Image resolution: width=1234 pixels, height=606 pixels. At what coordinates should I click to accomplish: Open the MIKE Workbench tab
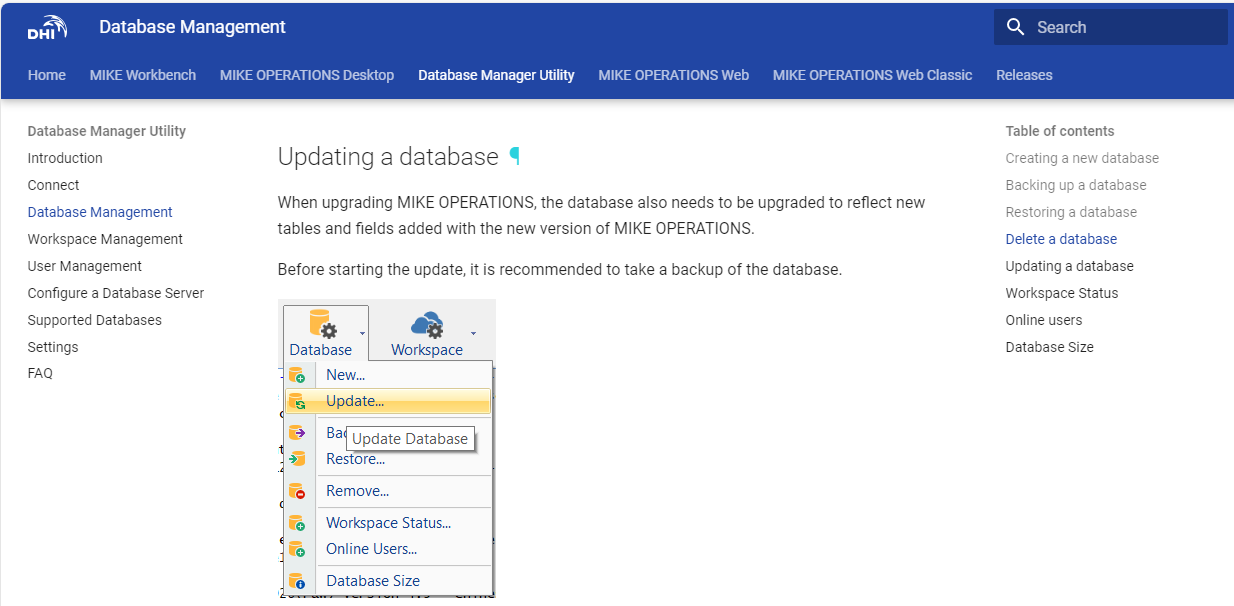[143, 75]
